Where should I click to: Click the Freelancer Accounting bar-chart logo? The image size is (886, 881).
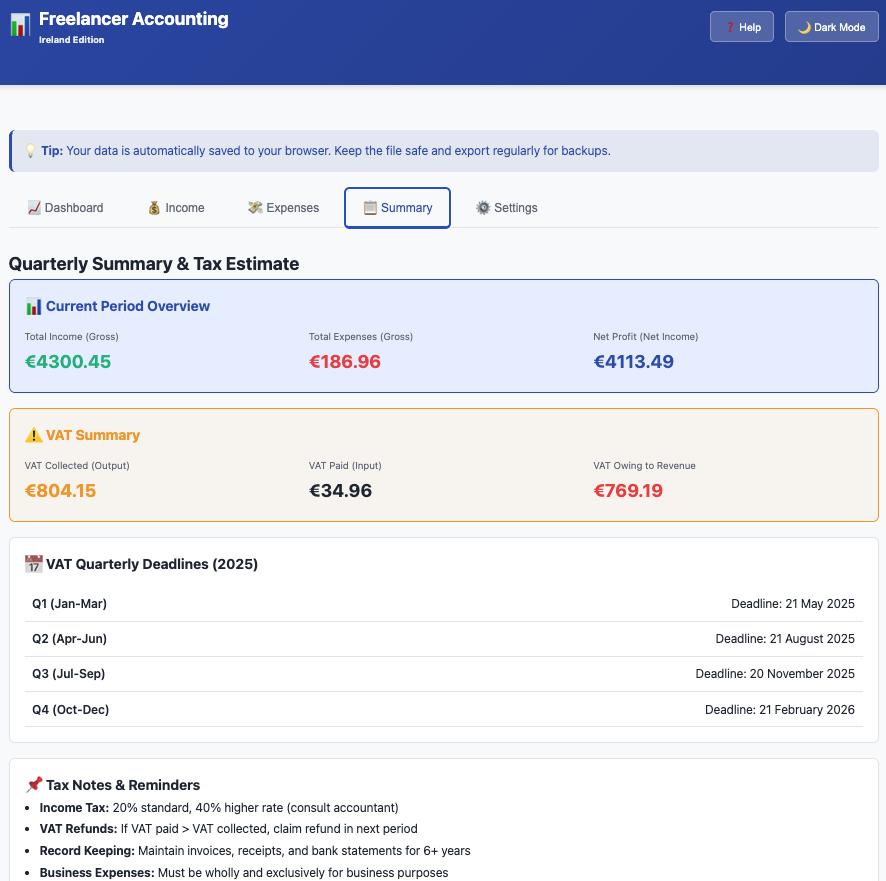pyautogui.click(x=20, y=25)
